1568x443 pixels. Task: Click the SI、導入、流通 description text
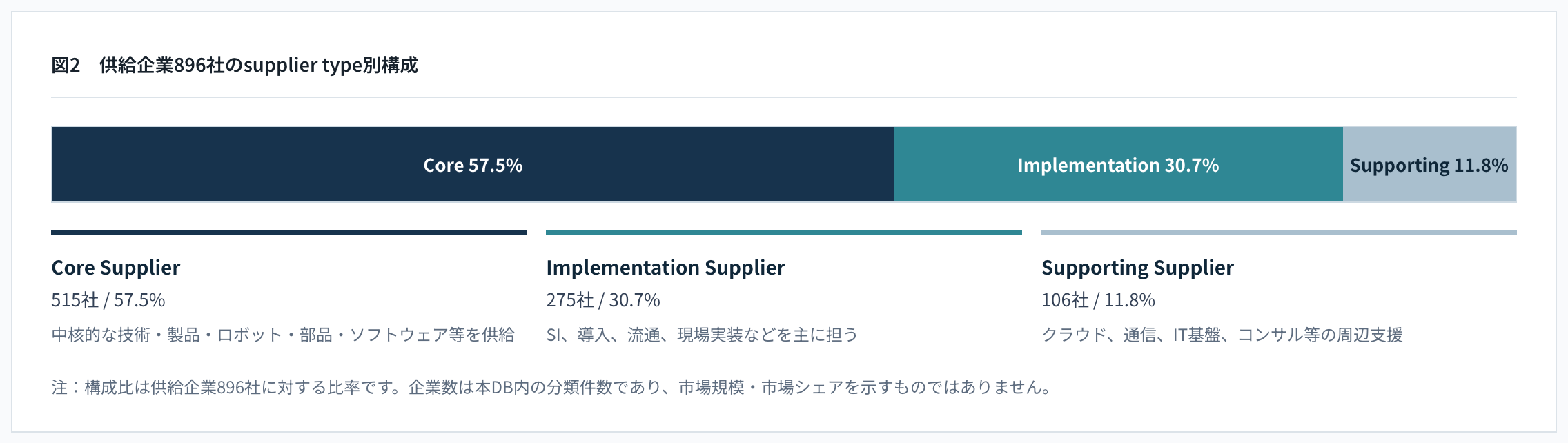tap(702, 335)
